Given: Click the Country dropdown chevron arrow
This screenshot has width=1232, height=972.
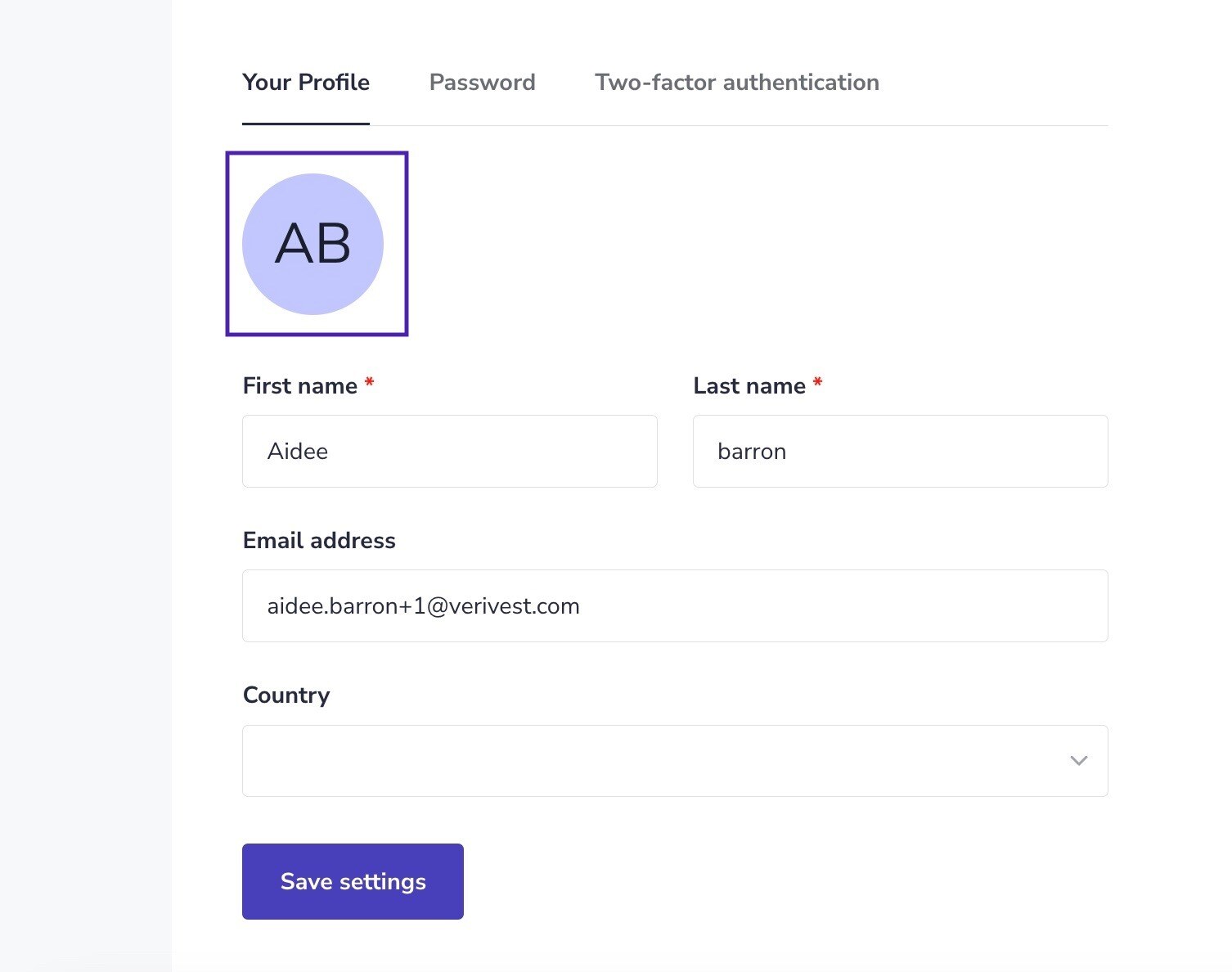Looking at the screenshot, I should click(x=1079, y=761).
